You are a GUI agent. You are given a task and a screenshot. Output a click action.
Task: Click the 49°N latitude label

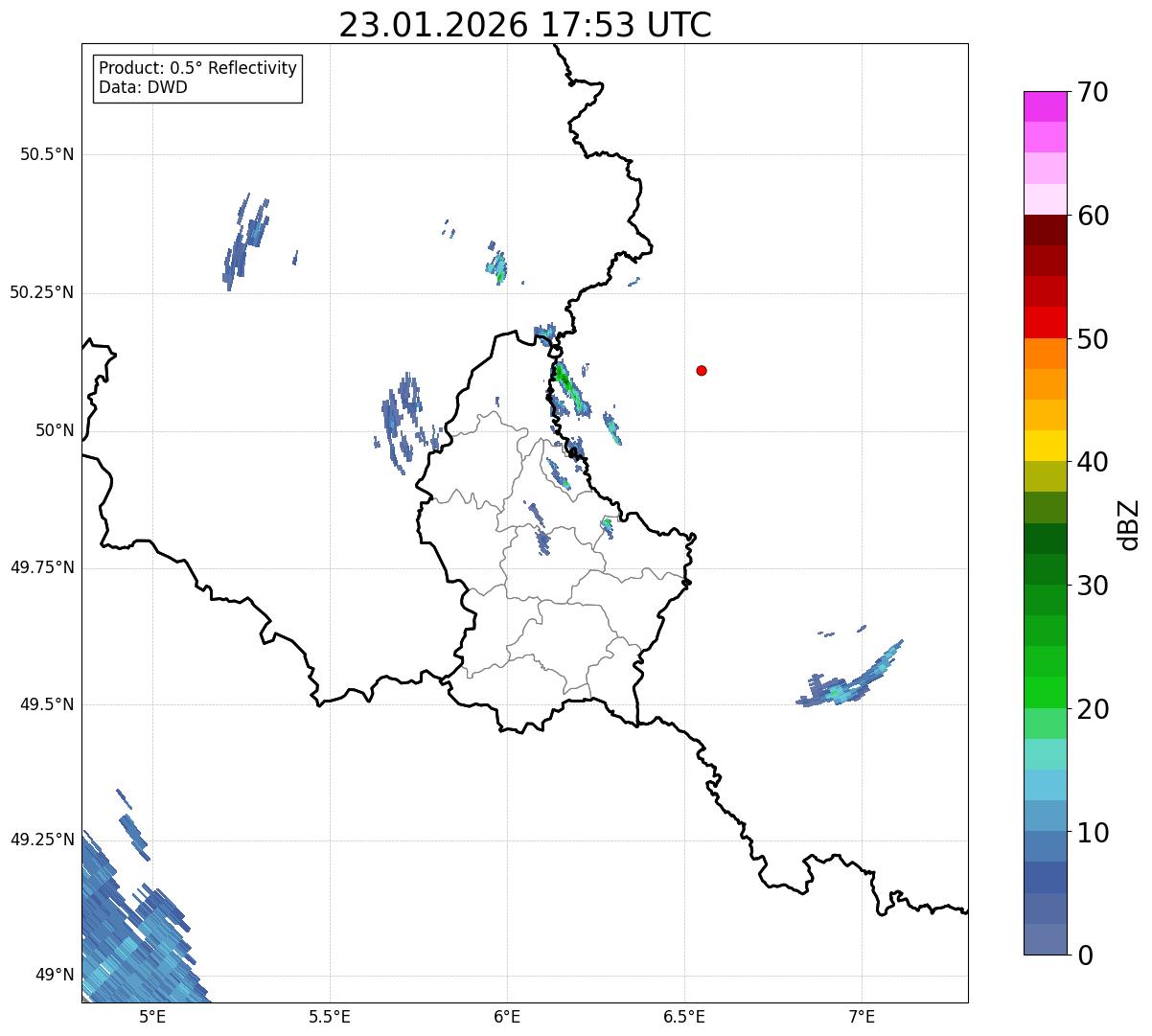tap(55, 975)
